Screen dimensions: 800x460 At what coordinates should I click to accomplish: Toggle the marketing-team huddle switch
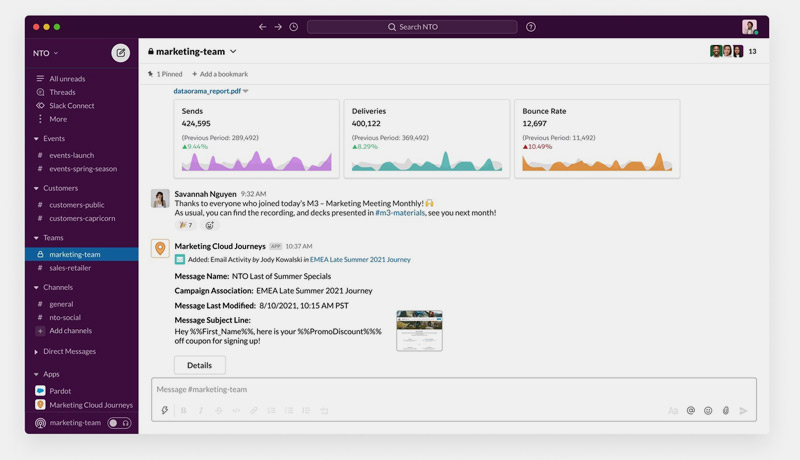119,423
